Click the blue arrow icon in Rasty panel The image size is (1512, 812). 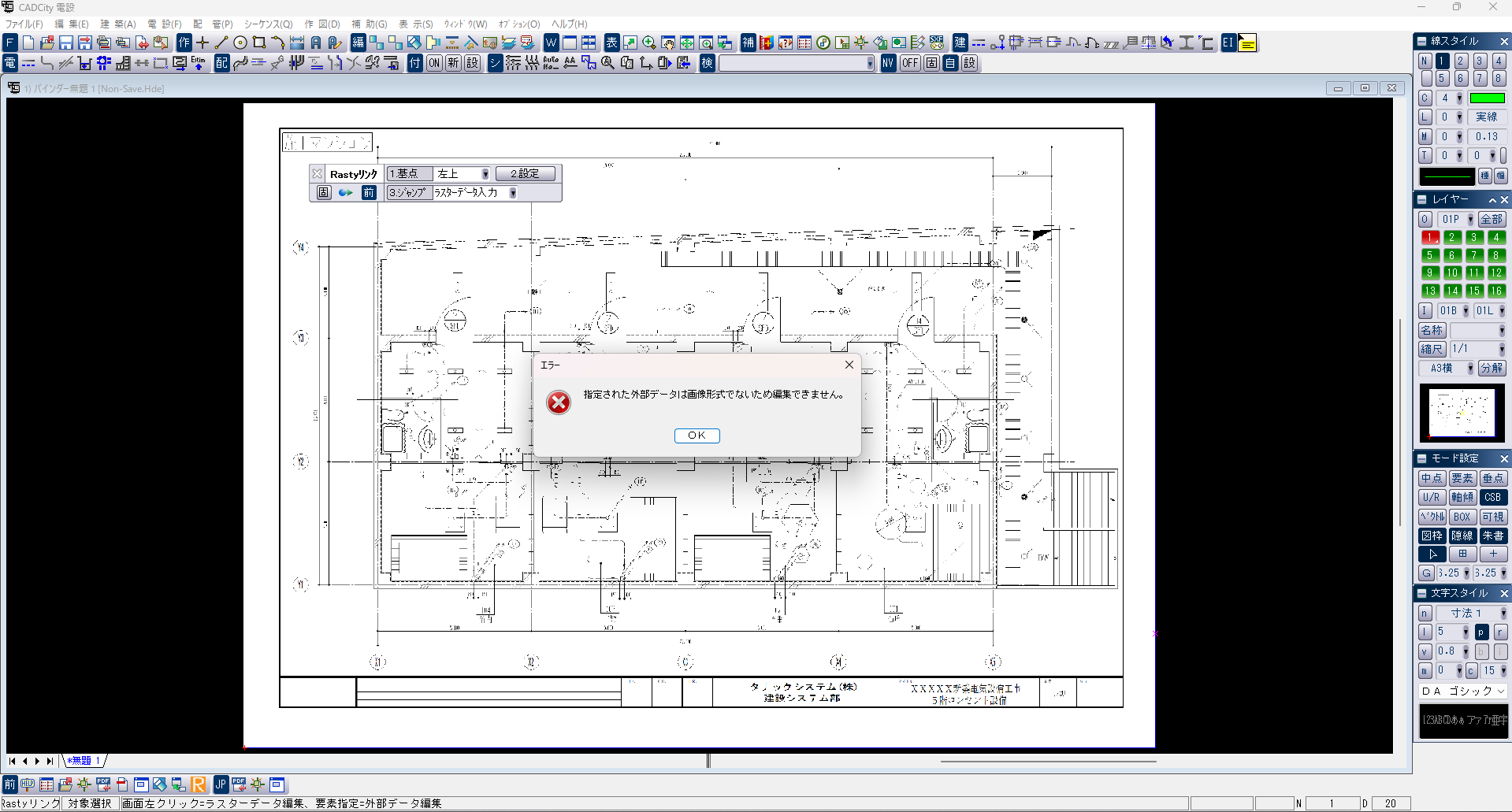[x=345, y=193]
